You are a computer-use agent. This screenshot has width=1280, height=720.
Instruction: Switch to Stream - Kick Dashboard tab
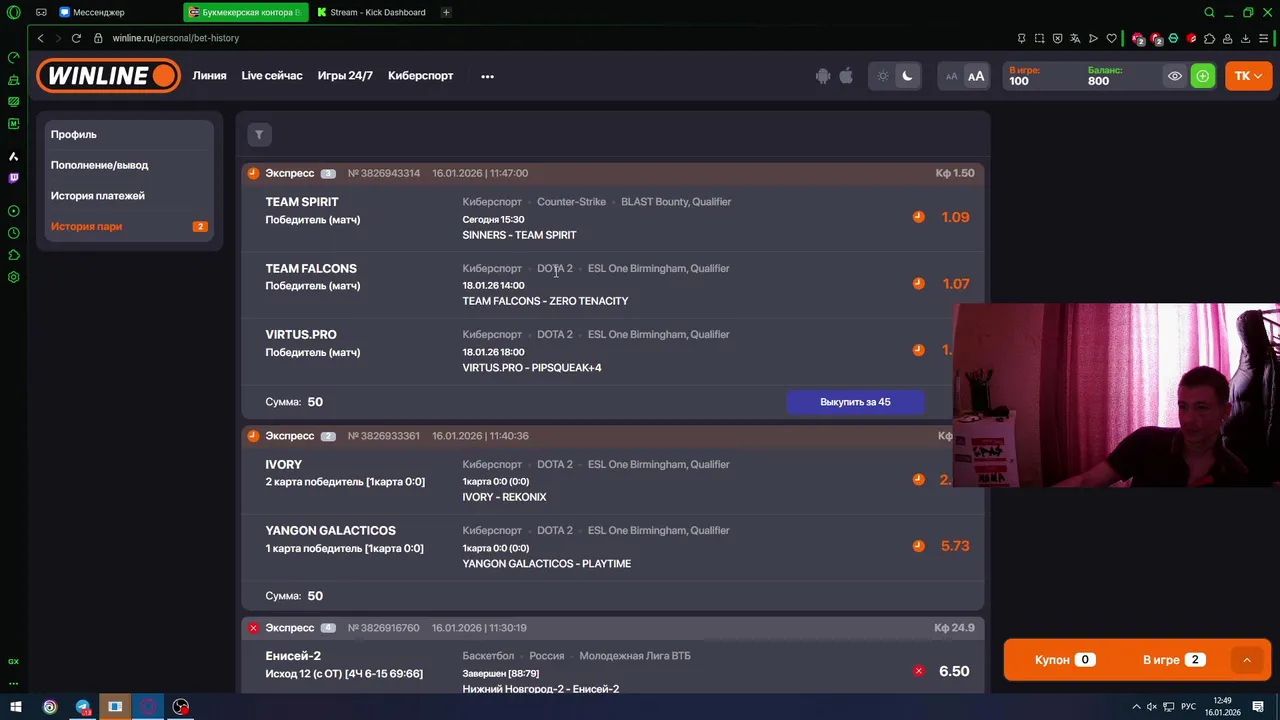[x=371, y=12]
